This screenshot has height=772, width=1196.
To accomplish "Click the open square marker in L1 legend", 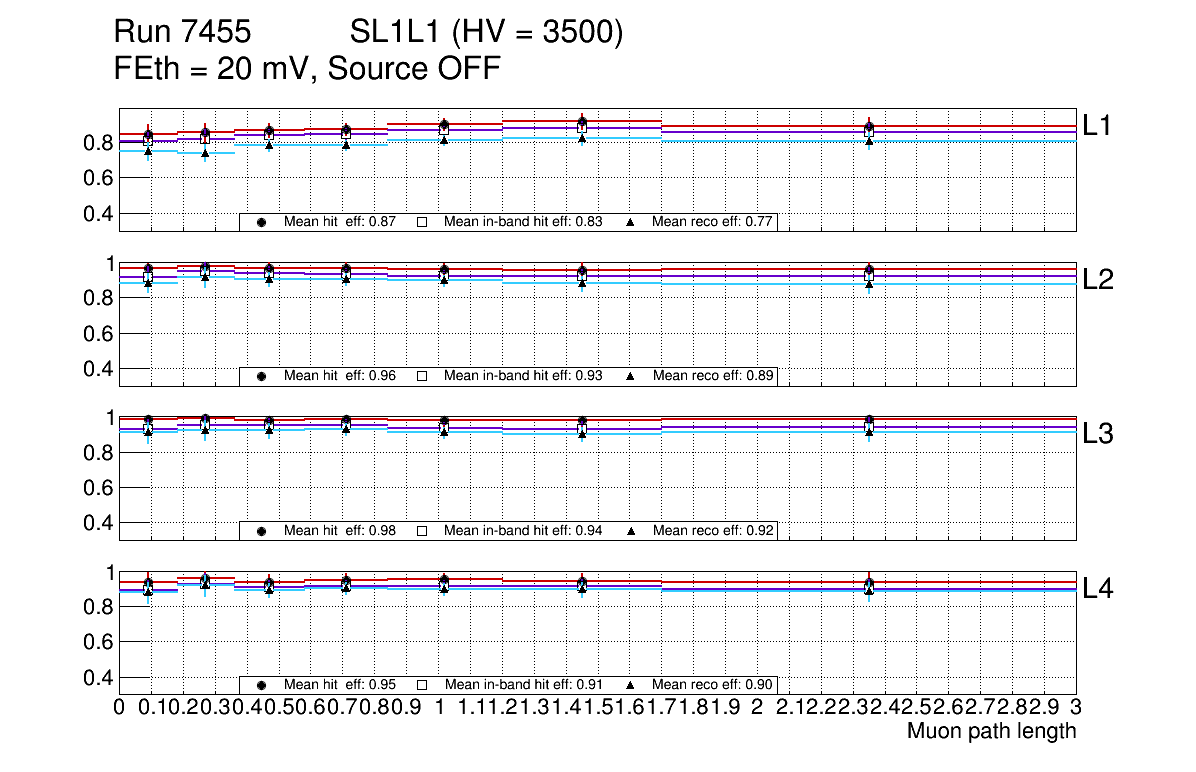I will point(421,222).
